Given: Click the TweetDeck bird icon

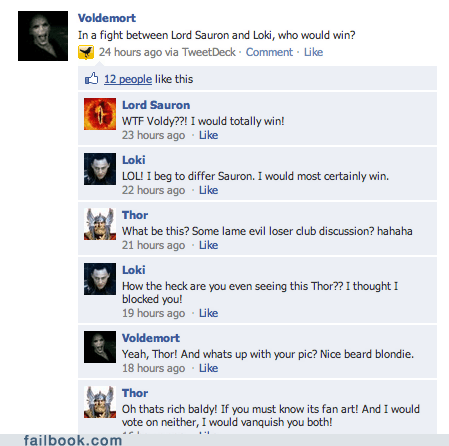Looking at the screenshot, I should coord(86,52).
